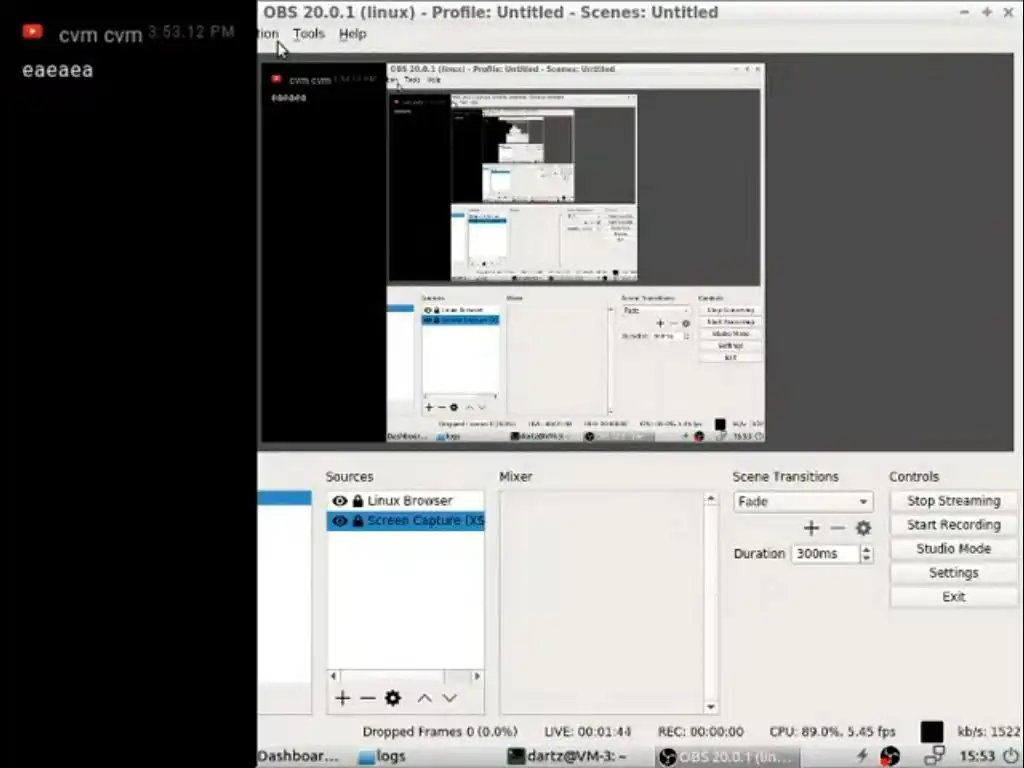Open transition properties gear icon
Viewport: 1024px width, 768px height.
(x=863, y=528)
